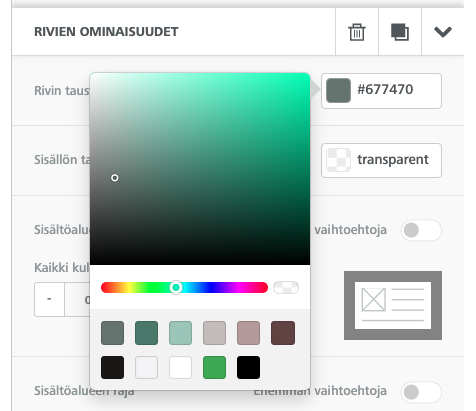The image size is (476, 411).
Task: Select the dark teal green preset swatch
Action: click(146, 333)
